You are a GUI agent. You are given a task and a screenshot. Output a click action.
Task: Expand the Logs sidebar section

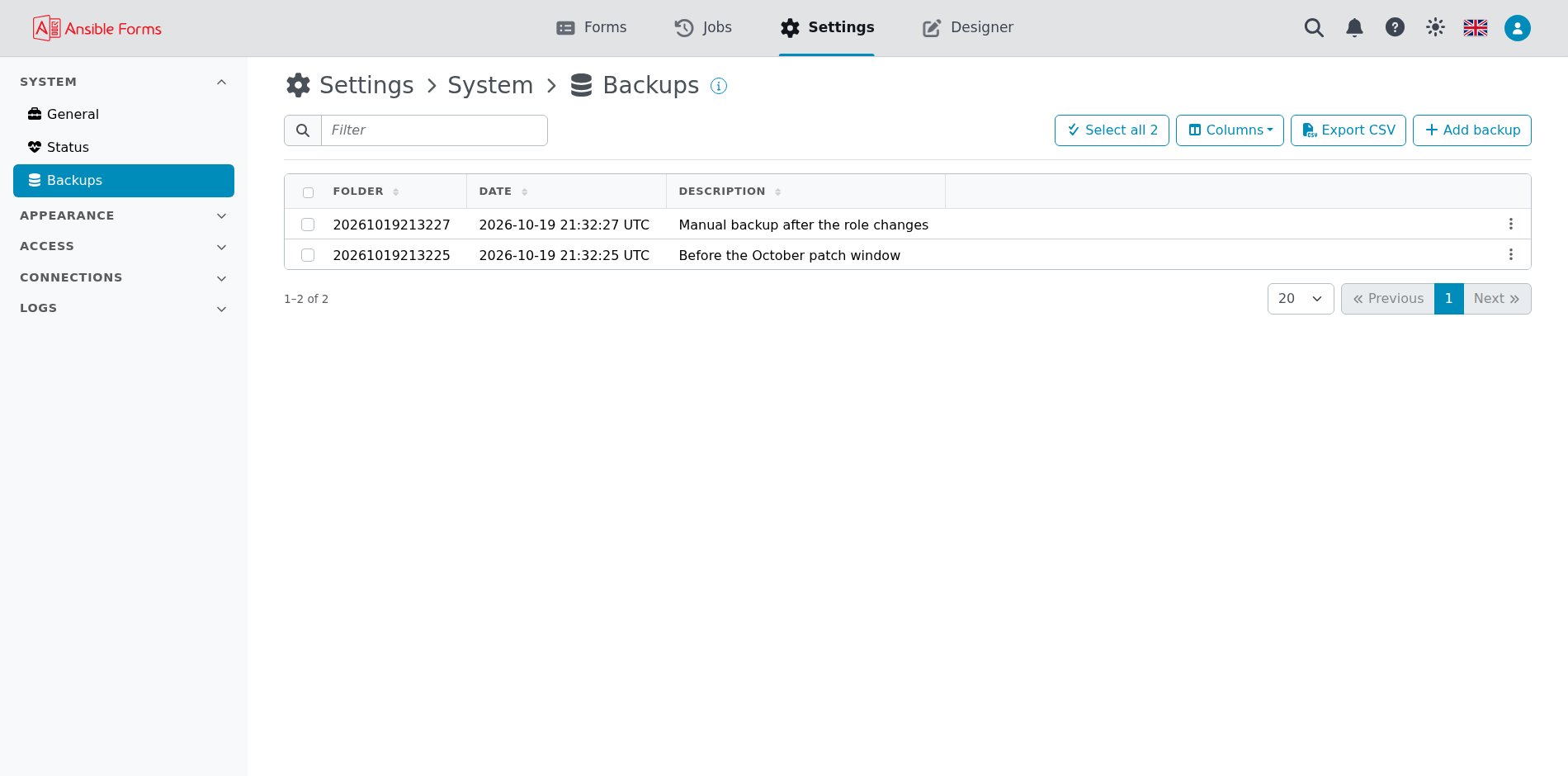(124, 308)
